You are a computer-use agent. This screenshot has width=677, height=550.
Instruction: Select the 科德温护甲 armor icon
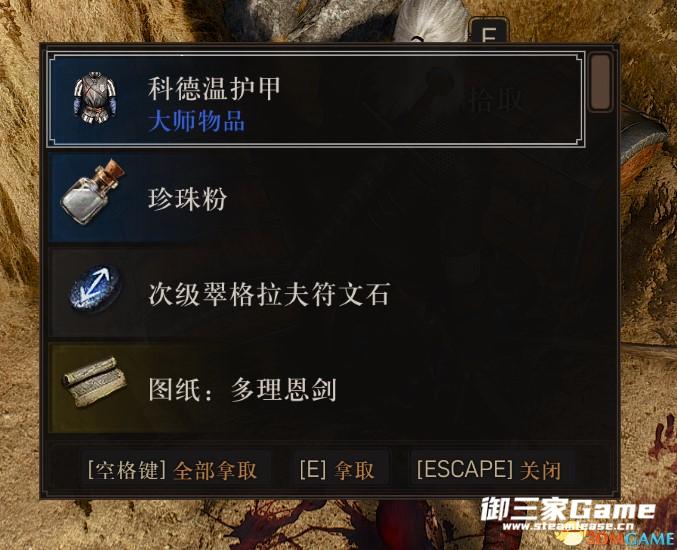coord(95,98)
